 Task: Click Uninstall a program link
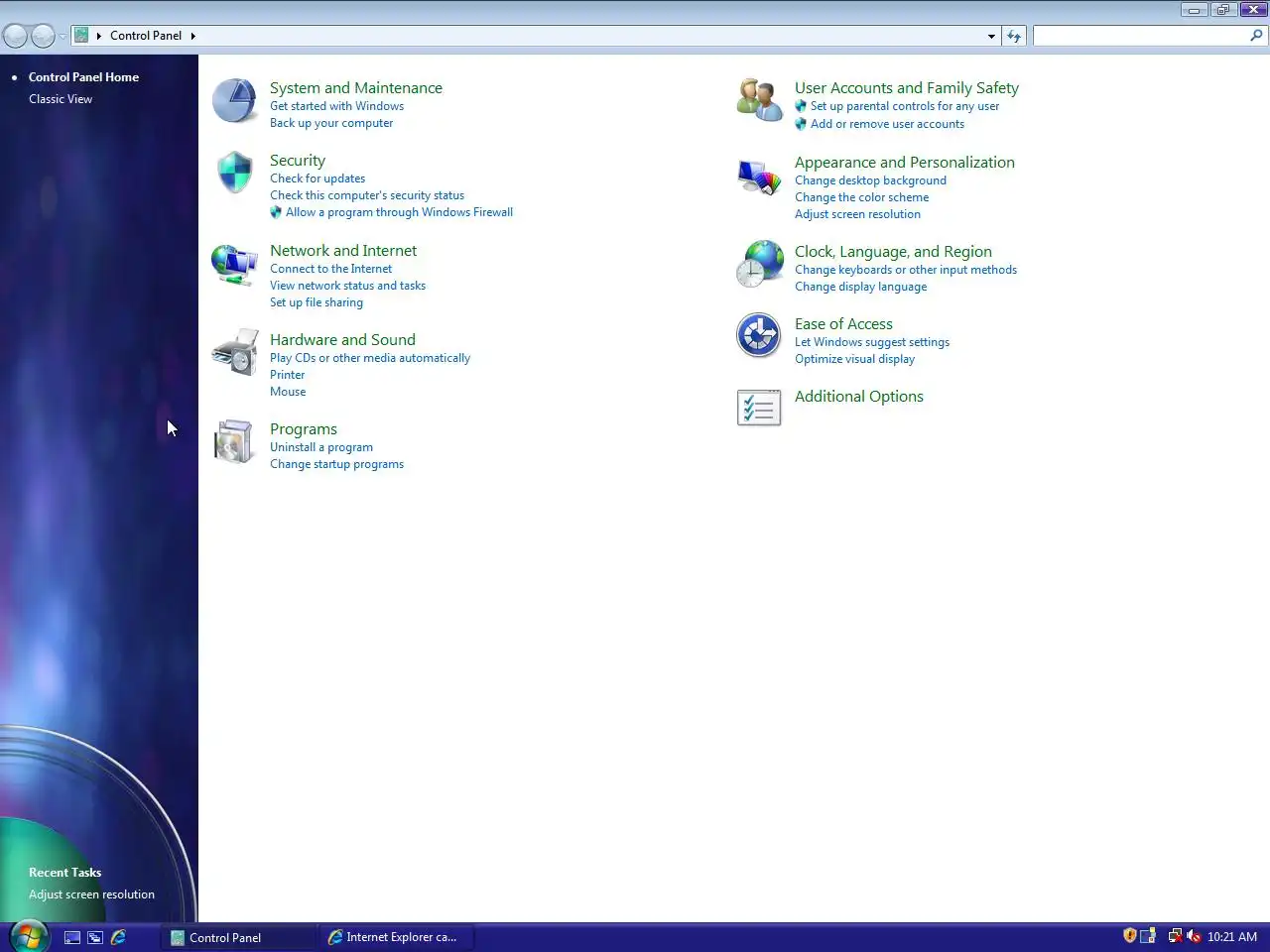tap(321, 447)
